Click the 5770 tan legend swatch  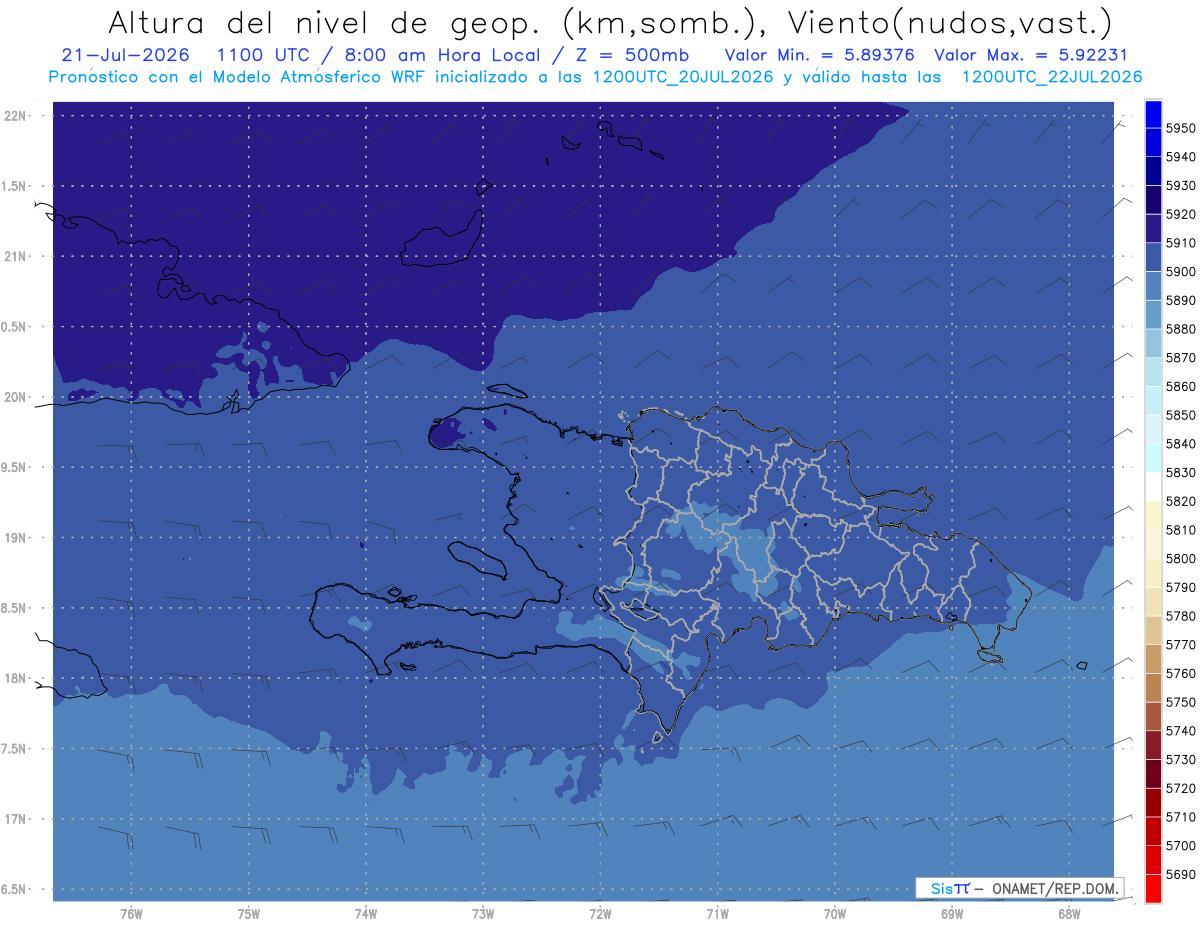(1152, 630)
